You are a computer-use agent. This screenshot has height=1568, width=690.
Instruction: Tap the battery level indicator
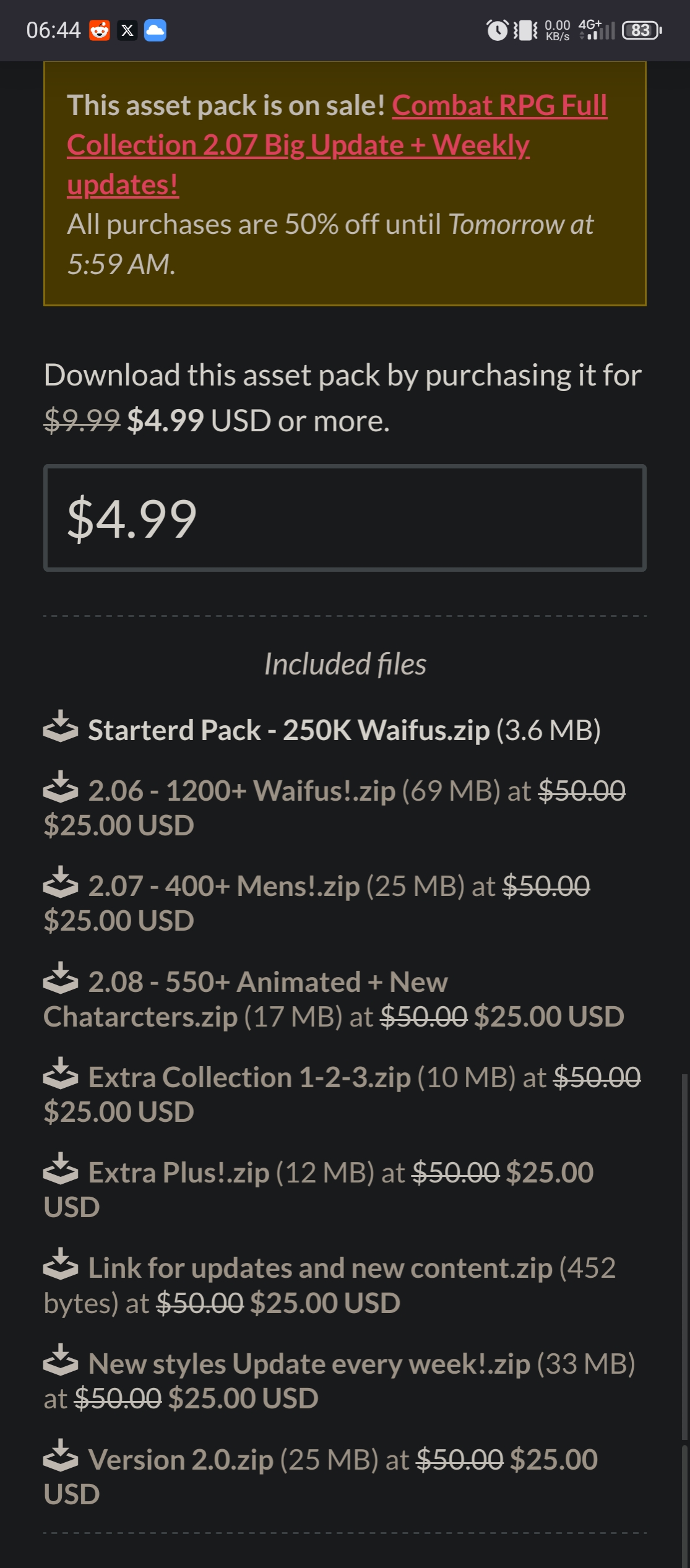[642, 30]
